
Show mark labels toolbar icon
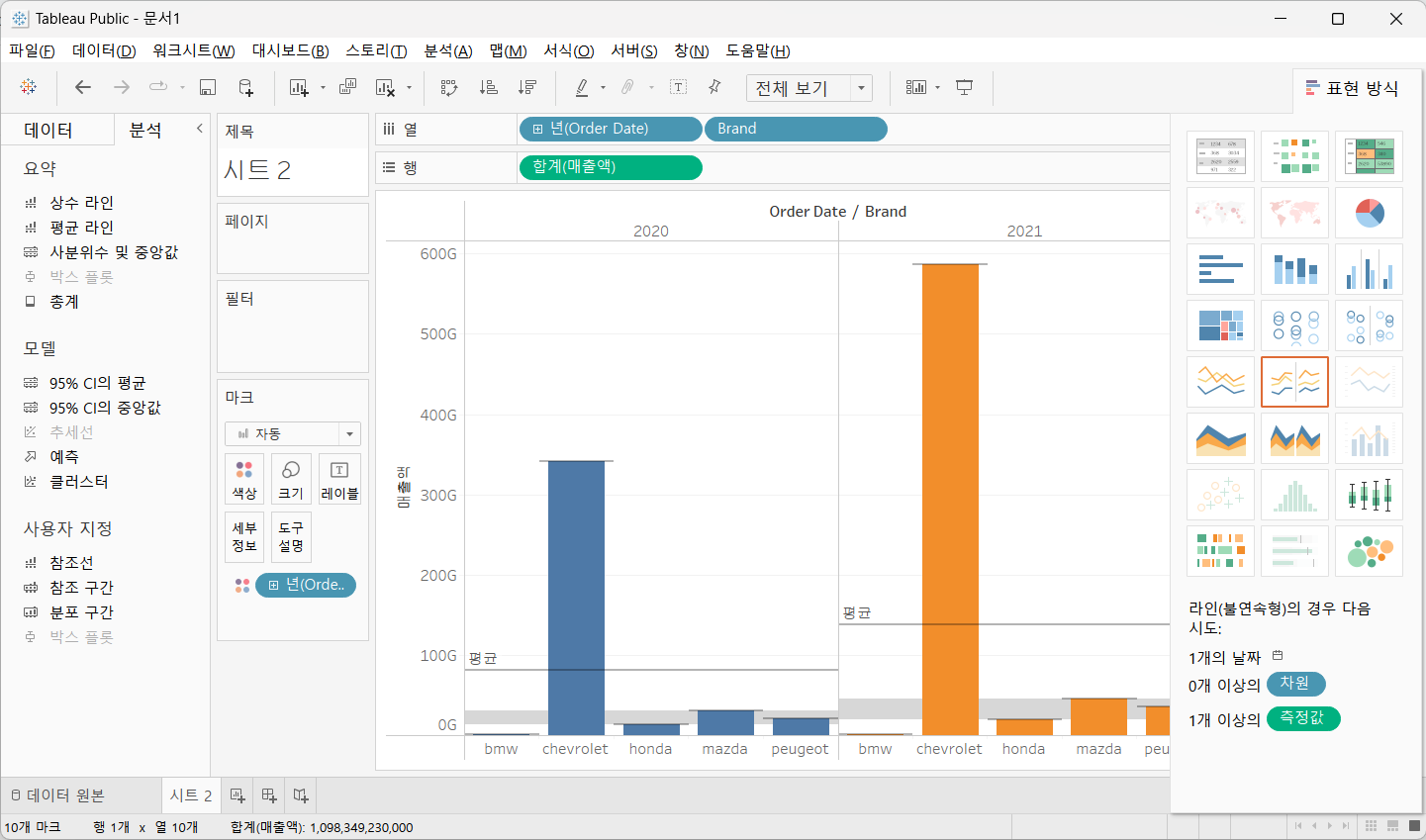point(679,87)
